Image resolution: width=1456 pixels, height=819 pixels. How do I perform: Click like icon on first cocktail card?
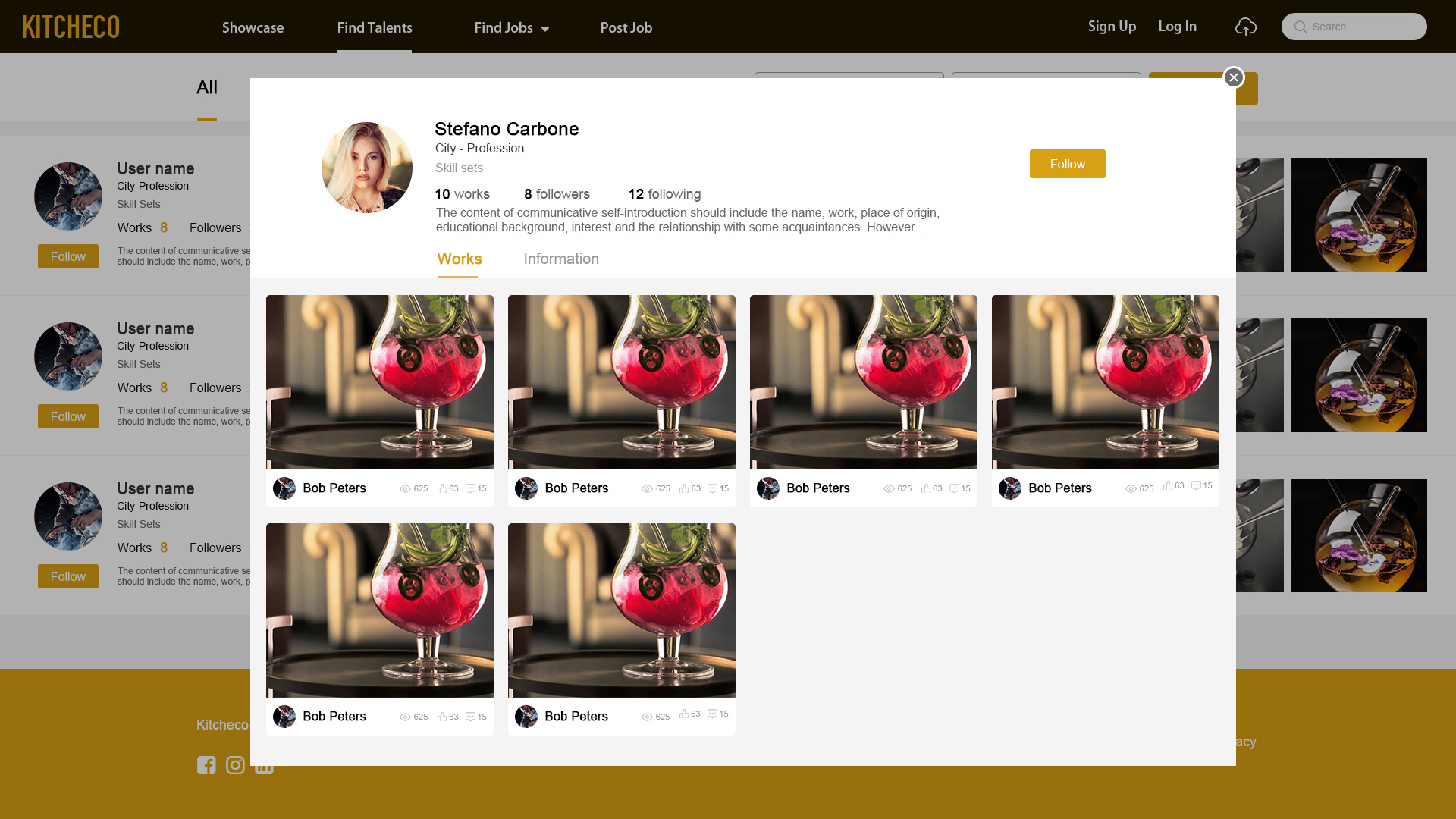441,489
